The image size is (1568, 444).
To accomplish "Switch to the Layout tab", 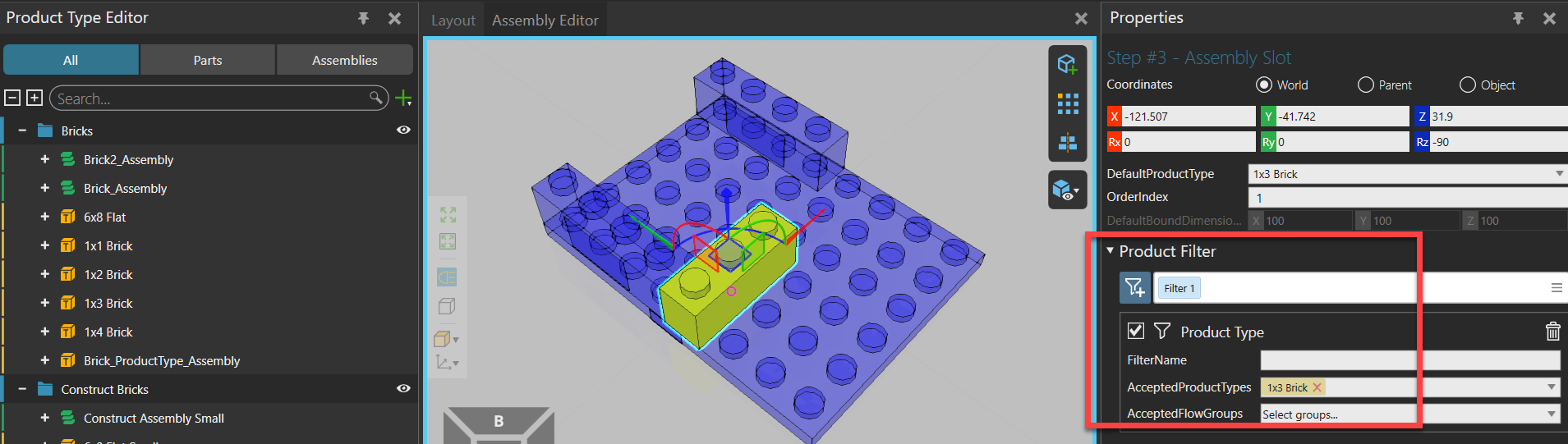I will click(453, 20).
